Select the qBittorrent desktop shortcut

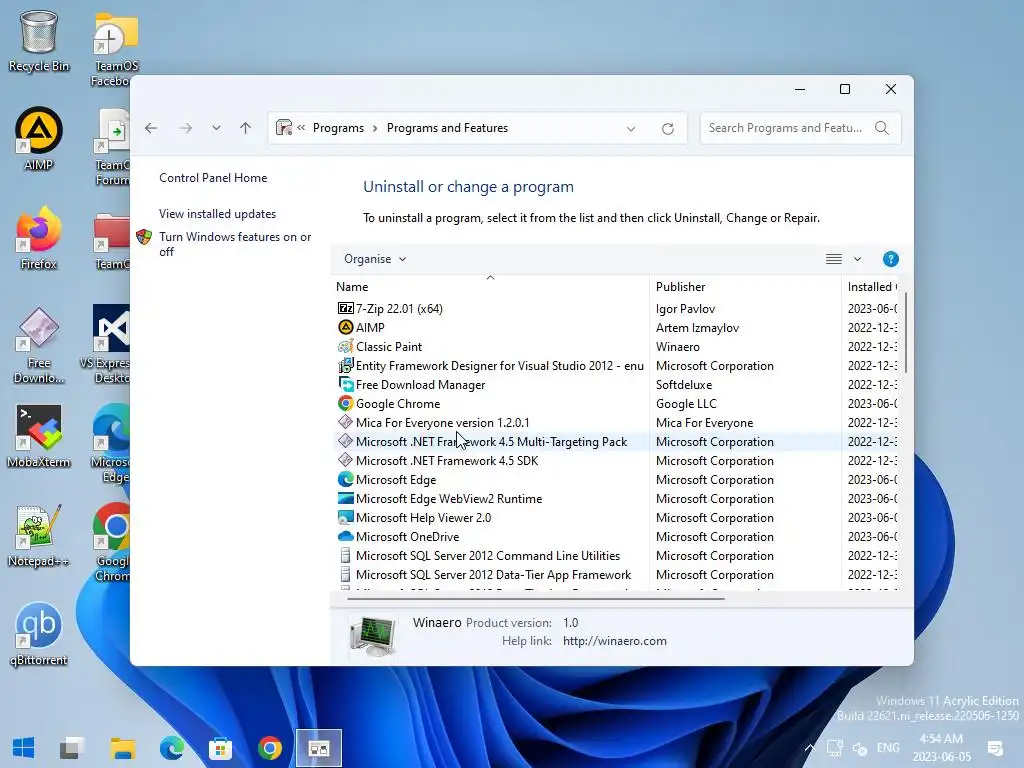[39, 634]
